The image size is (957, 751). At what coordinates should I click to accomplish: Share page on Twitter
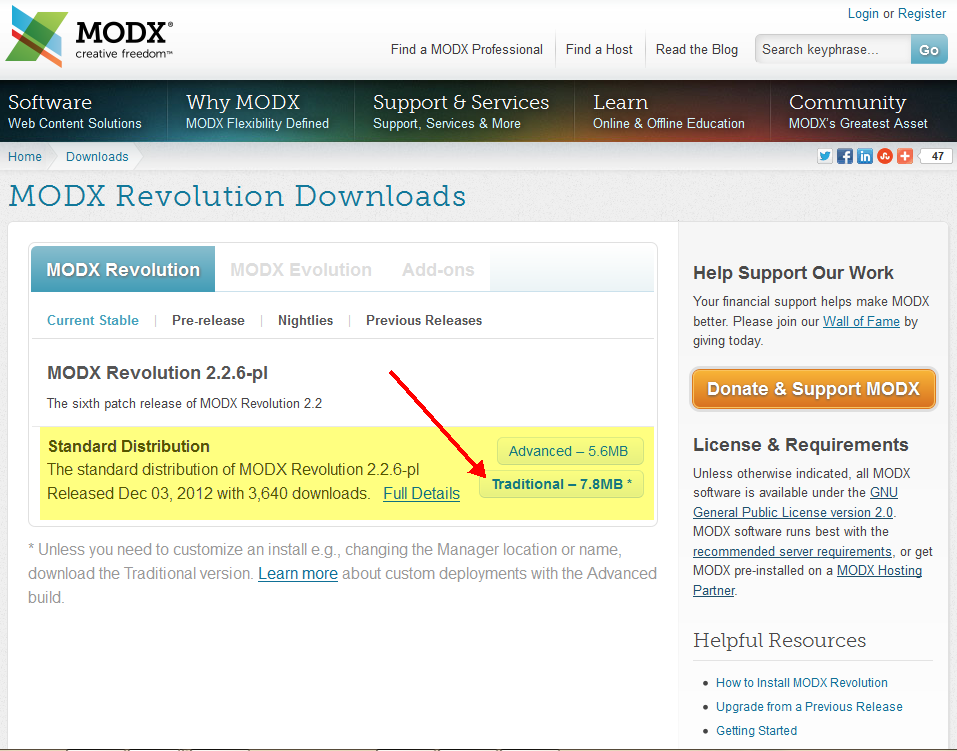[x=825, y=156]
